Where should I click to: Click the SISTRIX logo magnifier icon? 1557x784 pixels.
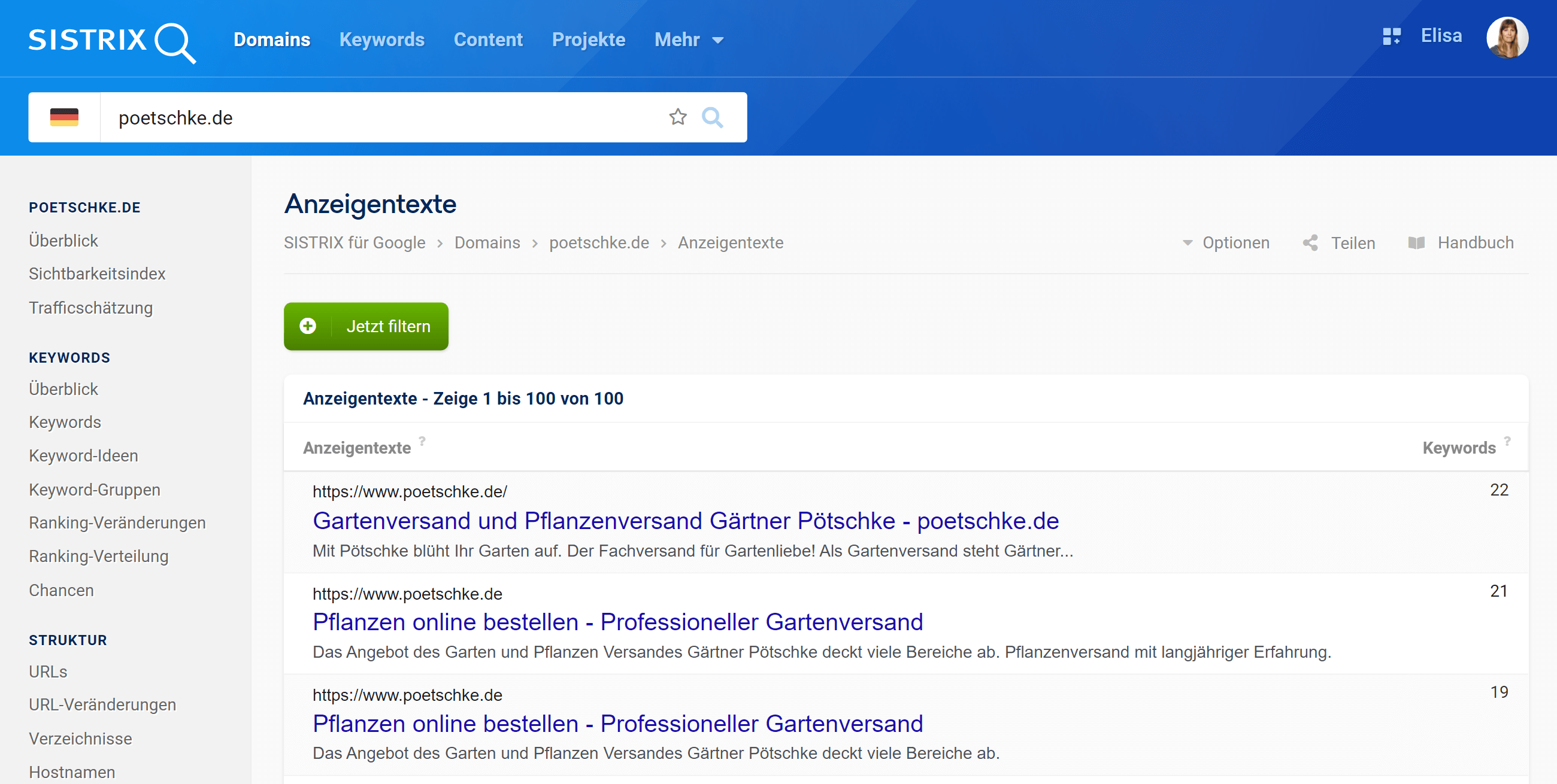(175, 42)
